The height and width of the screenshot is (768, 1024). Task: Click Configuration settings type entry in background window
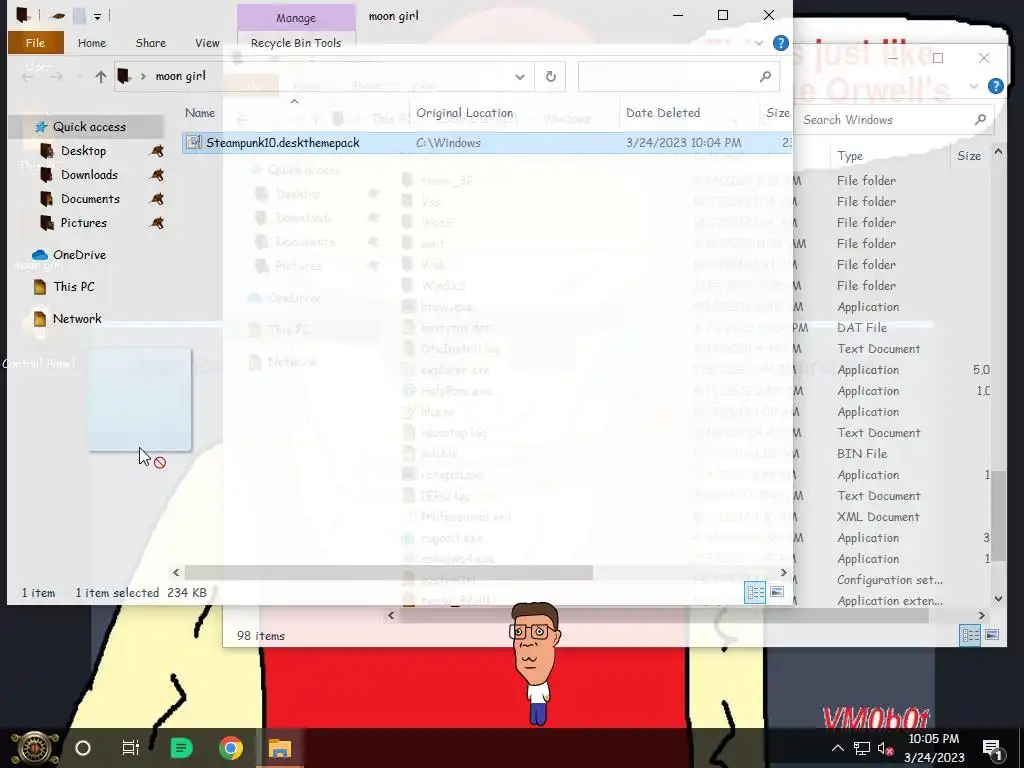tap(889, 580)
